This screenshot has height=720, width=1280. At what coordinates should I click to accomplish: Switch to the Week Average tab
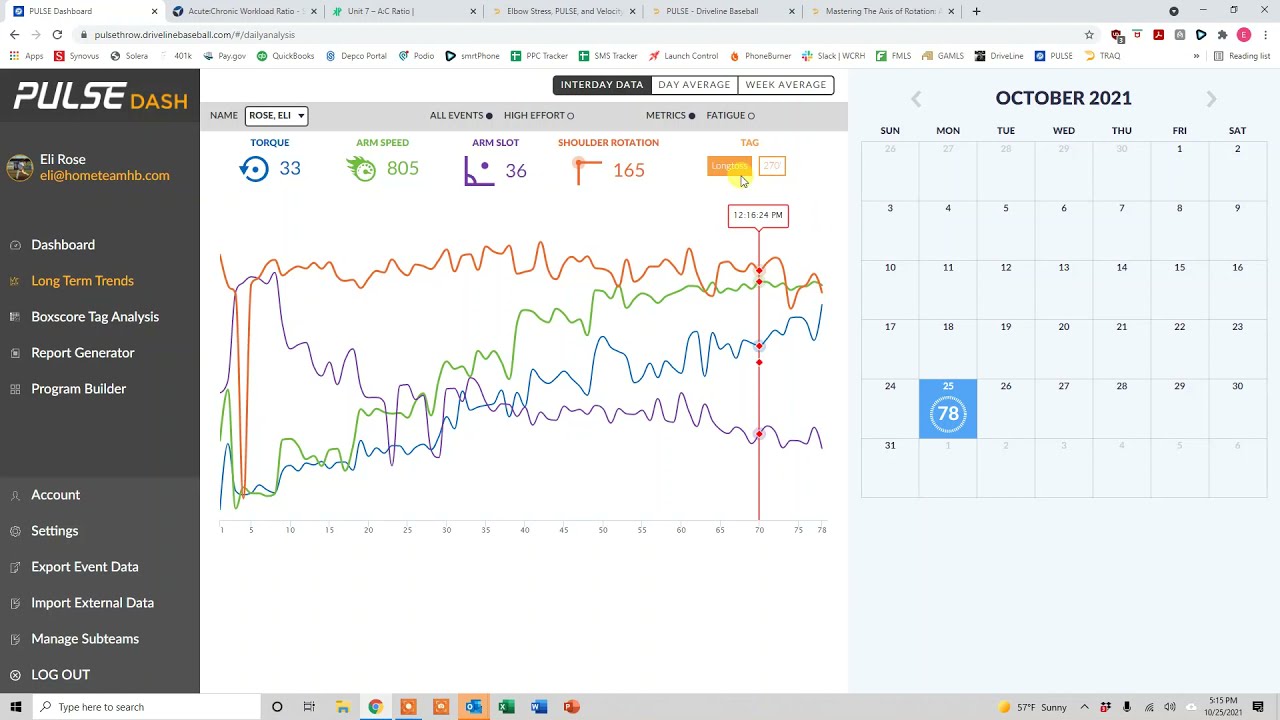point(785,85)
